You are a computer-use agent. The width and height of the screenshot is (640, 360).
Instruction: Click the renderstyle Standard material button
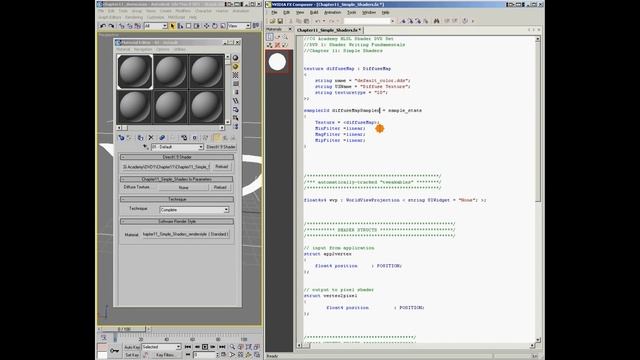pos(186,234)
